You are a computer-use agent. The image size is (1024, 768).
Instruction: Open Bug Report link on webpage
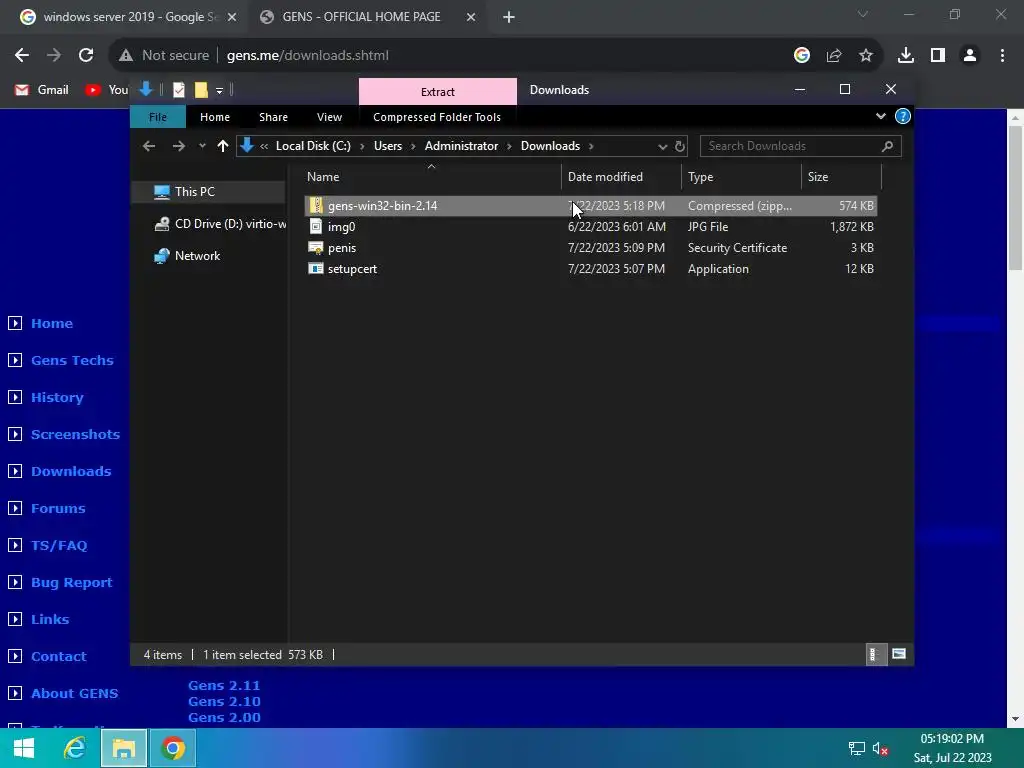(71, 583)
